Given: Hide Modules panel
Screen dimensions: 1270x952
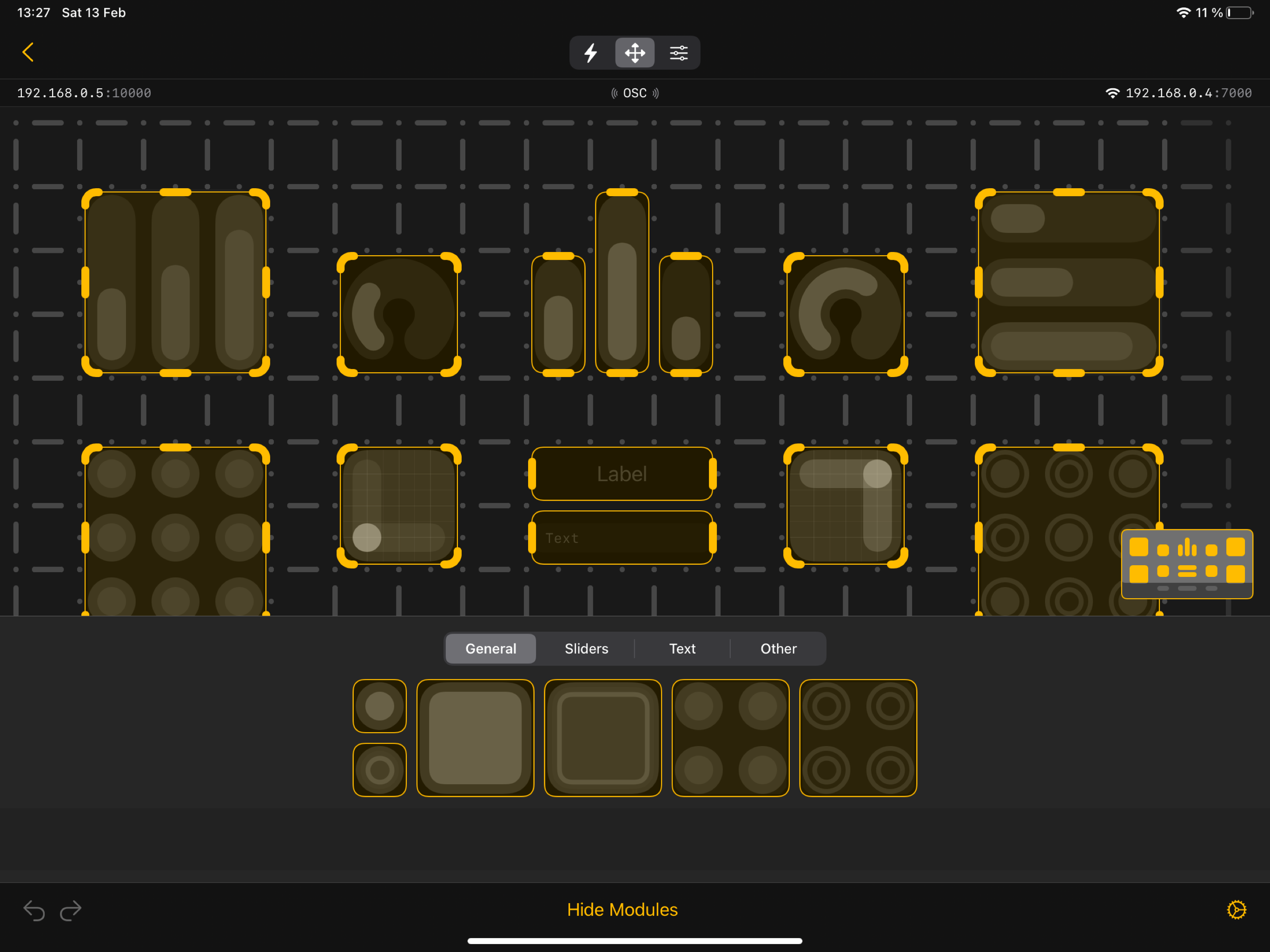Looking at the screenshot, I should tap(622, 910).
